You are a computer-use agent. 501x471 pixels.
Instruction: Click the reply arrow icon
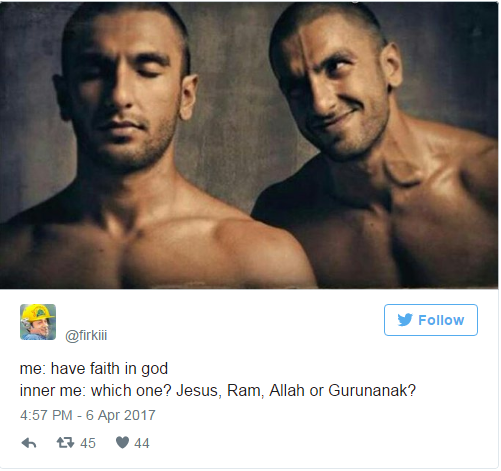[x=29, y=443]
